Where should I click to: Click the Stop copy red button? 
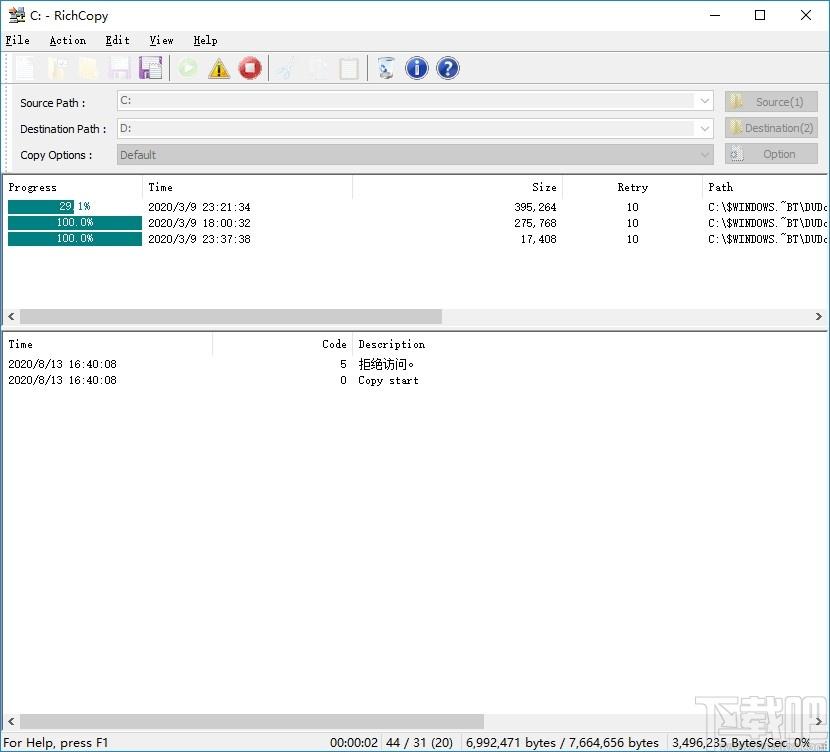coord(250,68)
